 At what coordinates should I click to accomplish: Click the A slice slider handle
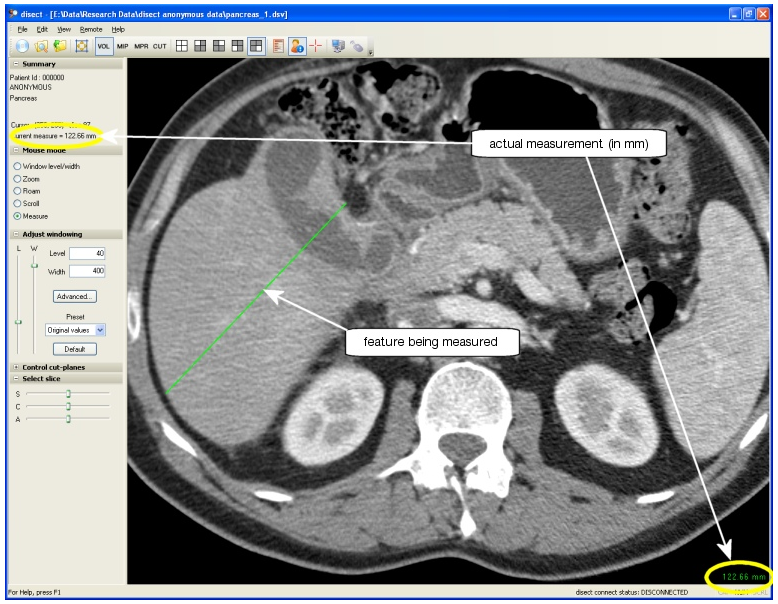[x=68, y=419]
